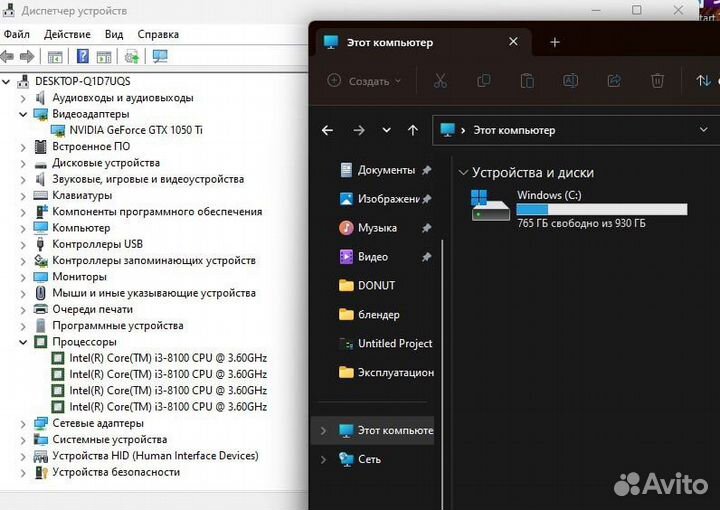Open the DONUT folder in the sidebar
Viewport: 720px width, 510px height.
(x=376, y=286)
